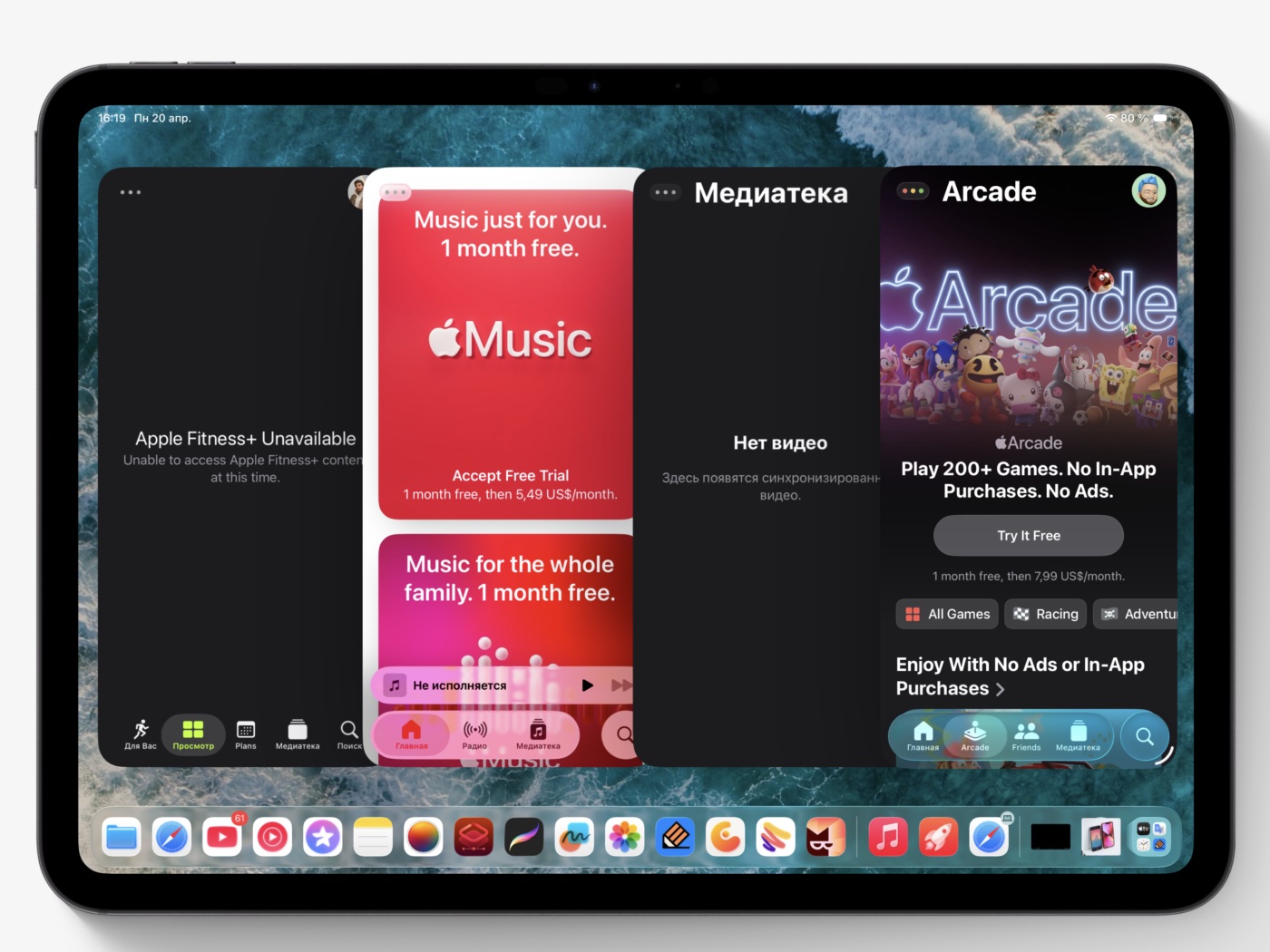Tap Try It Free for Apple Arcade
Viewport: 1270px width, 952px height.
tap(1029, 536)
